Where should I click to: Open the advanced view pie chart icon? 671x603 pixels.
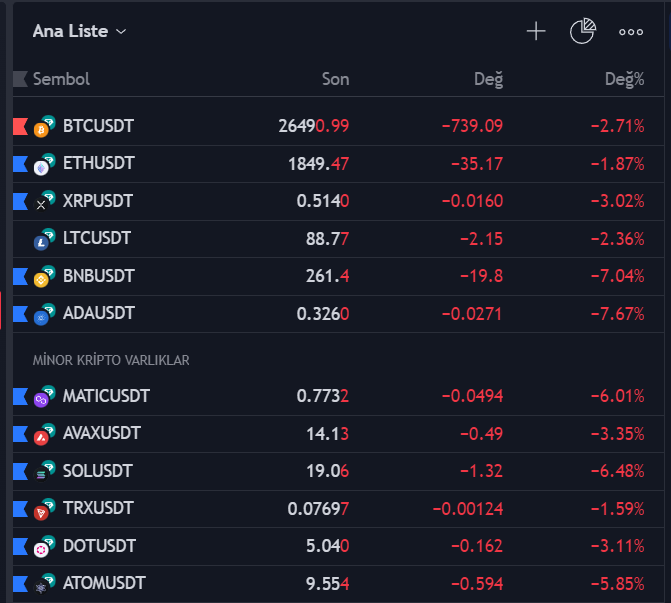(582, 31)
